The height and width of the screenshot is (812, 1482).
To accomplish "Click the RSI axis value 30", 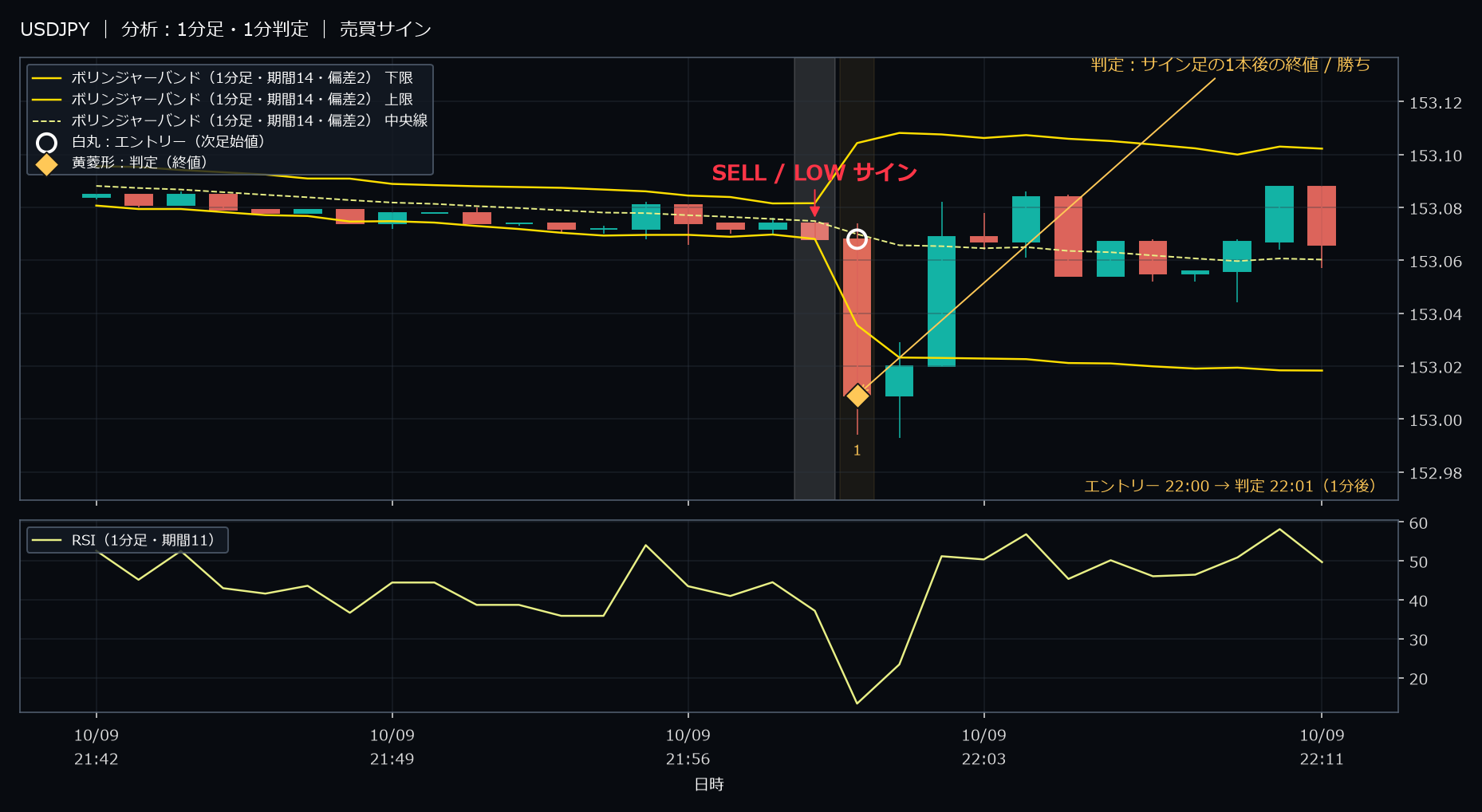I will pyautogui.click(x=1419, y=641).
